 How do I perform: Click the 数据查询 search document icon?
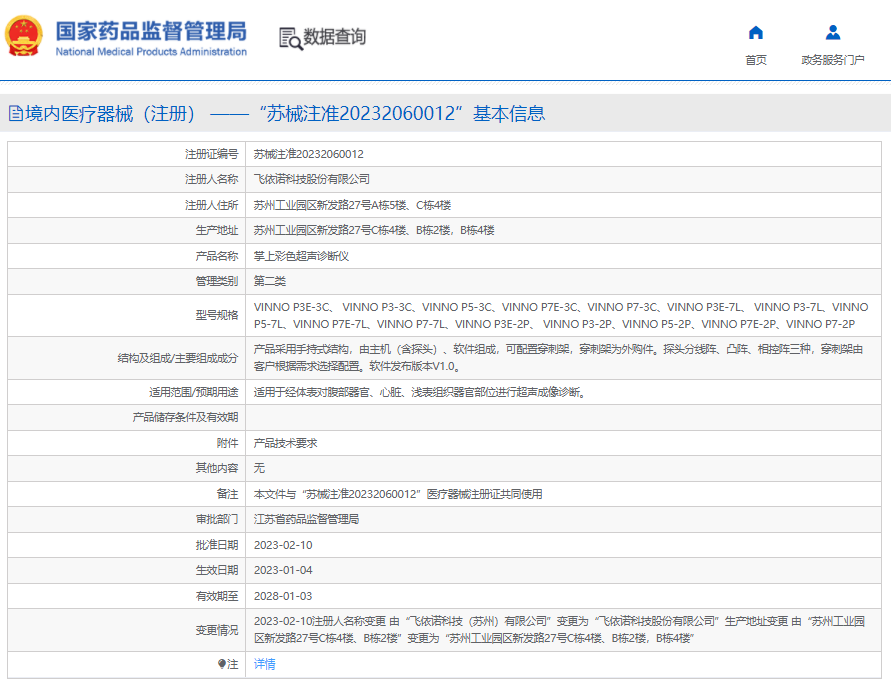[291, 38]
